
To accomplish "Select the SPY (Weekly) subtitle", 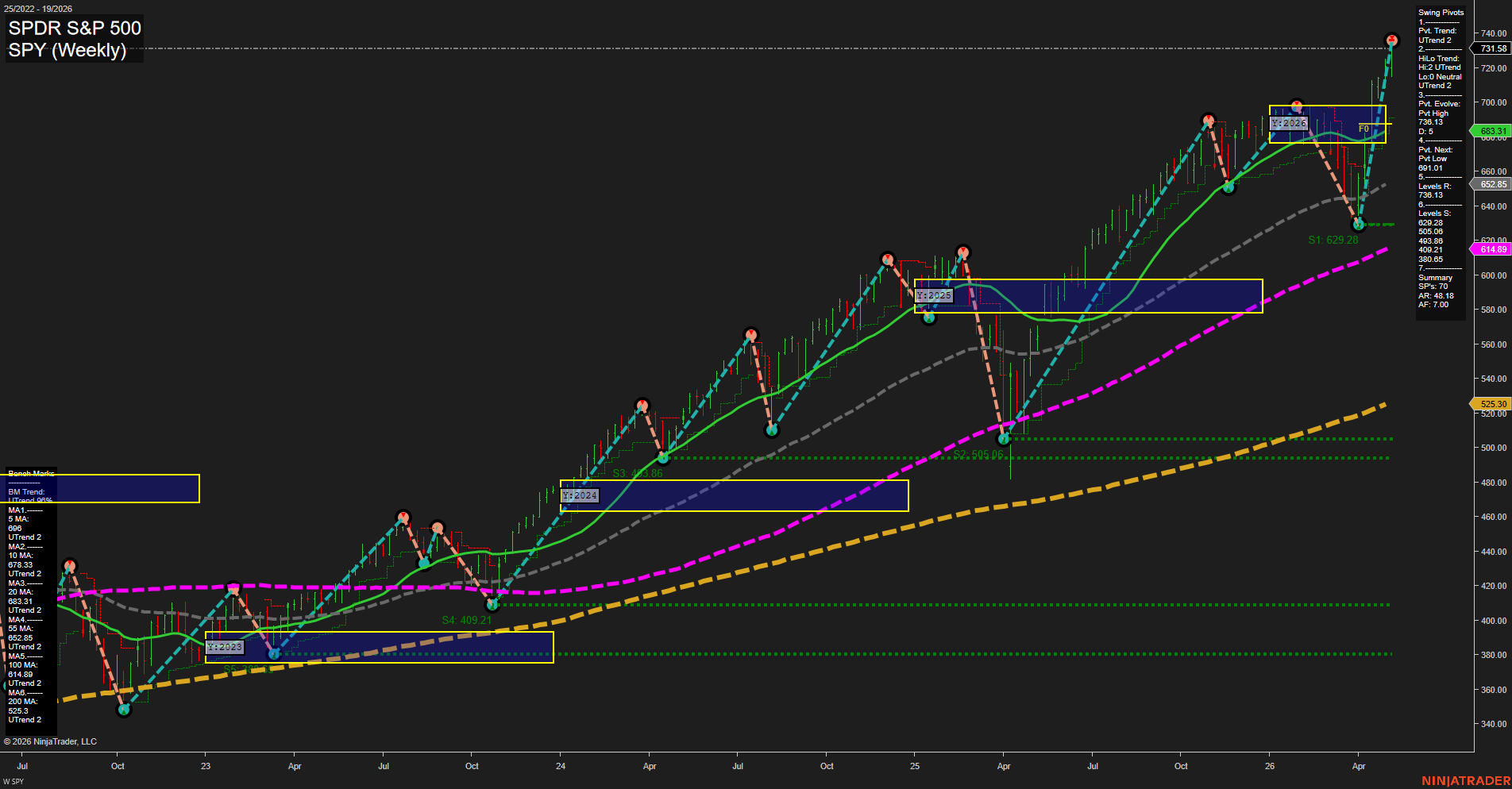I will coord(67,50).
